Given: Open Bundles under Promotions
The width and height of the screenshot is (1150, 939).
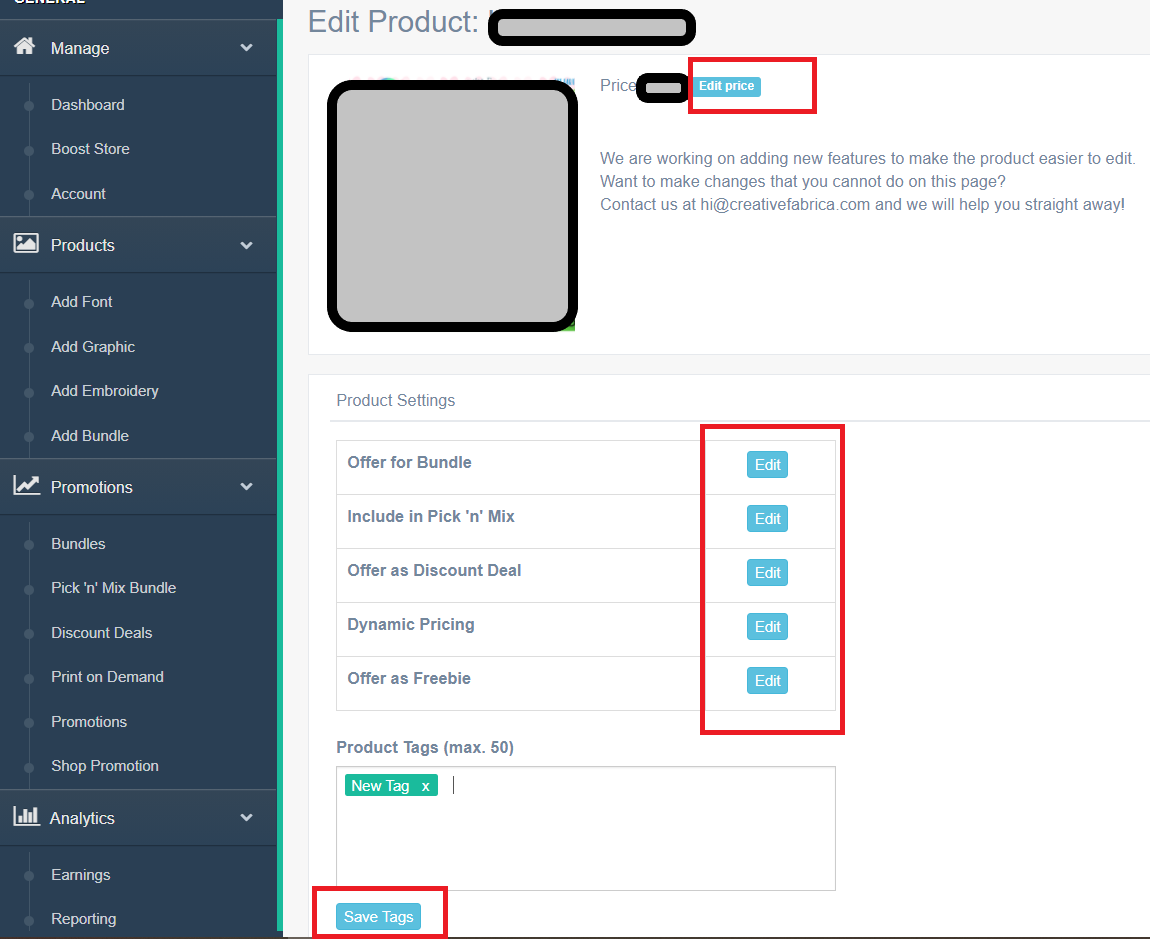Looking at the screenshot, I should coord(78,544).
